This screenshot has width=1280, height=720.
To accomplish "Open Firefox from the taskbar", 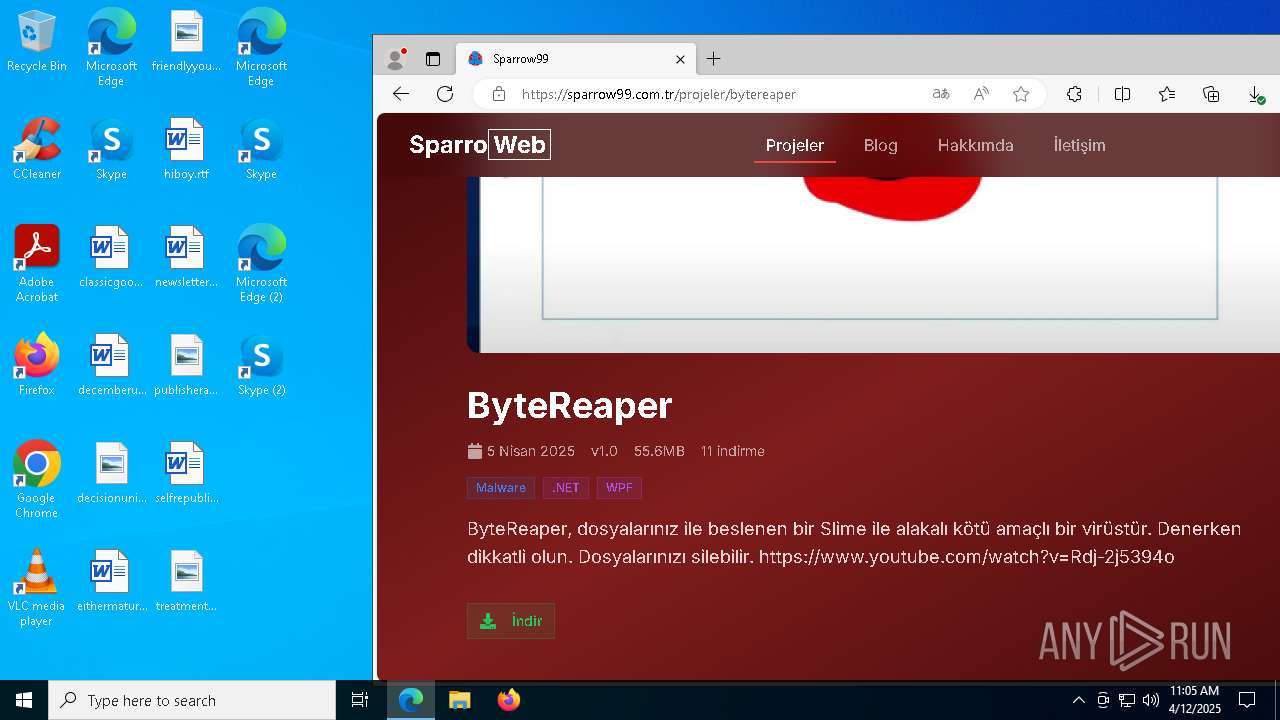I will click(508, 700).
